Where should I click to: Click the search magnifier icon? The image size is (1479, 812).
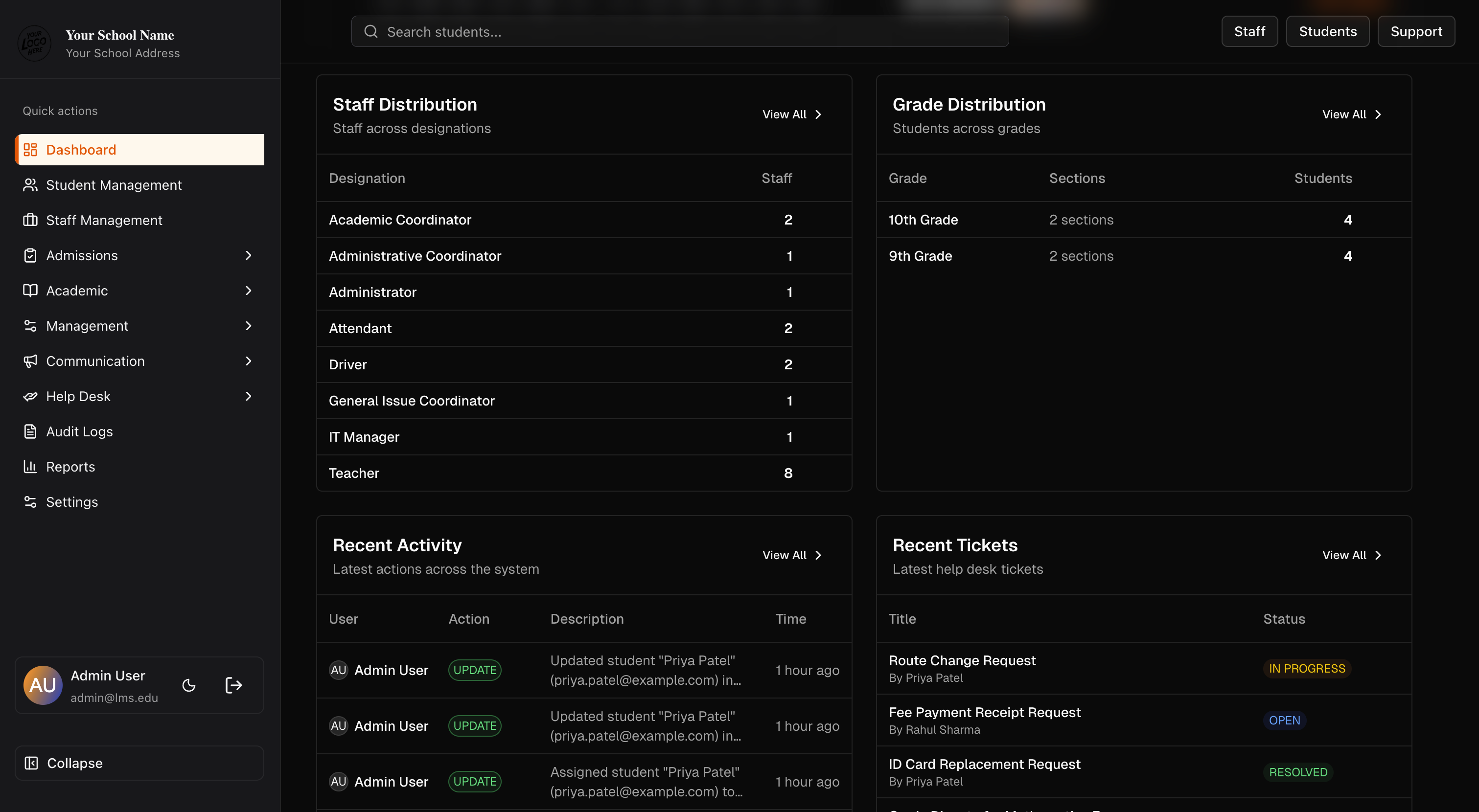371,32
